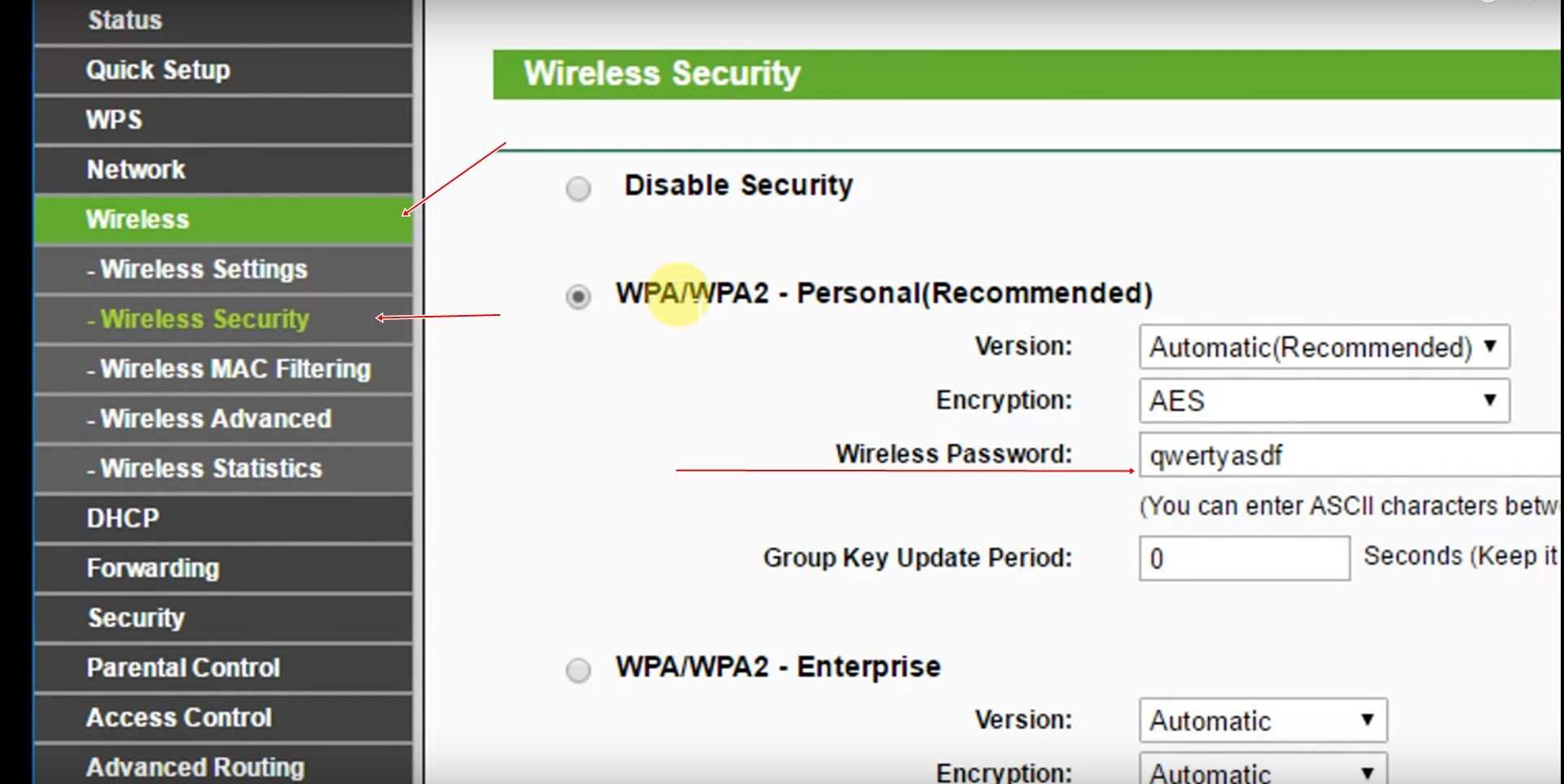
Task: Open the Version dropdown under Personal
Action: (x=1323, y=347)
